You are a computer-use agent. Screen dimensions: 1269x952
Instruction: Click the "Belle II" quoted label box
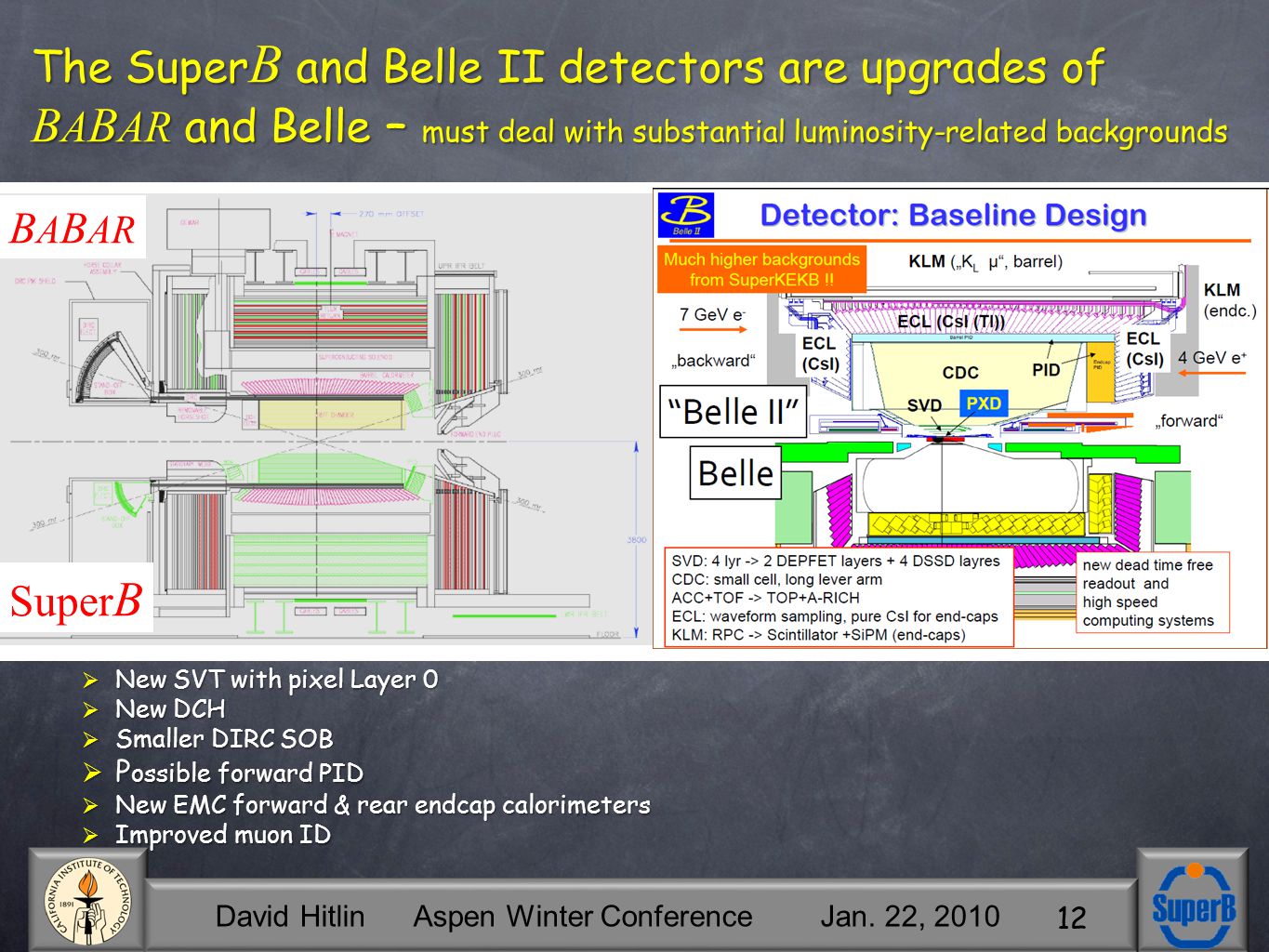(x=734, y=411)
